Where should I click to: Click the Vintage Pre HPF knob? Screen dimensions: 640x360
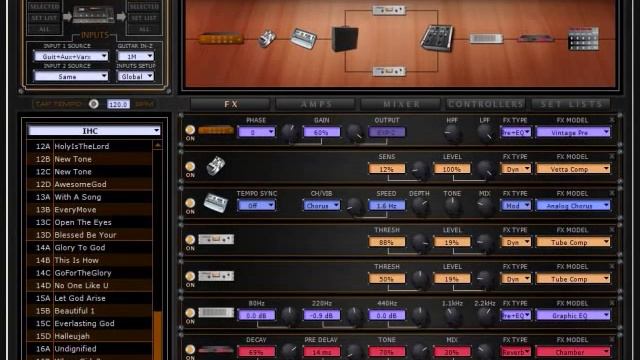[x=452, y=133]
